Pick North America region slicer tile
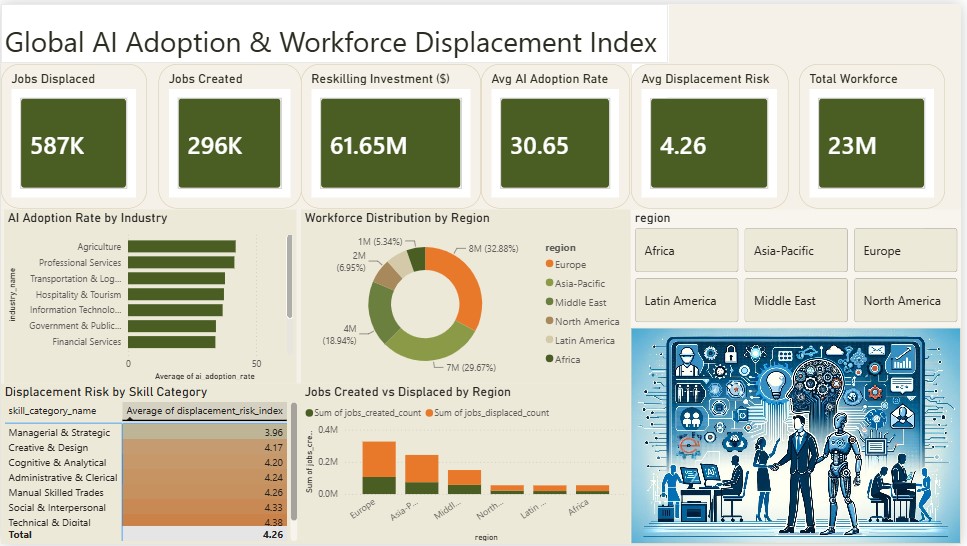Screen dimensions: 967x546 (x=905, y=300)
